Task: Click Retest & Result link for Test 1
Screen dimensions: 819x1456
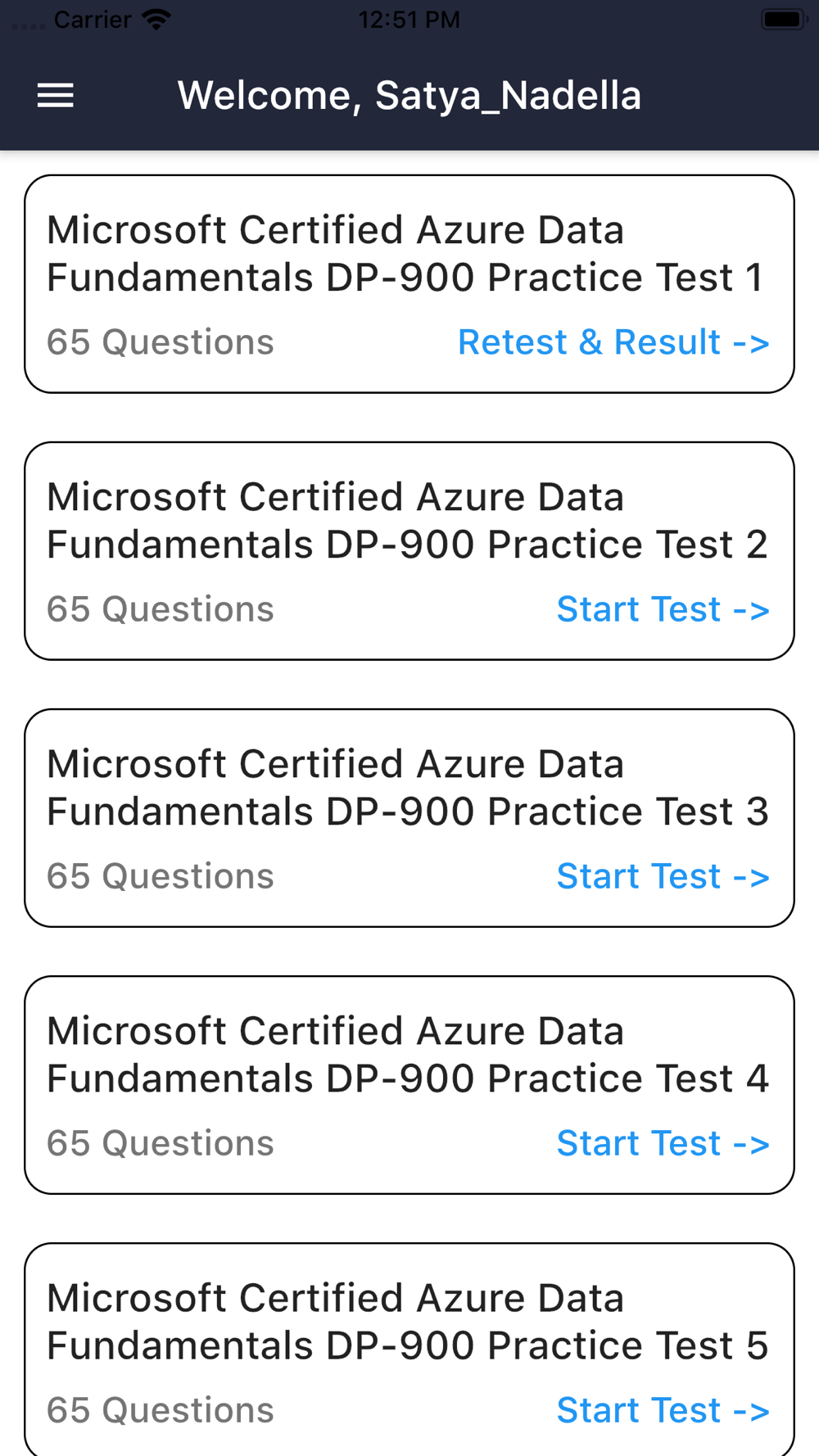Action: pos(613,342)
